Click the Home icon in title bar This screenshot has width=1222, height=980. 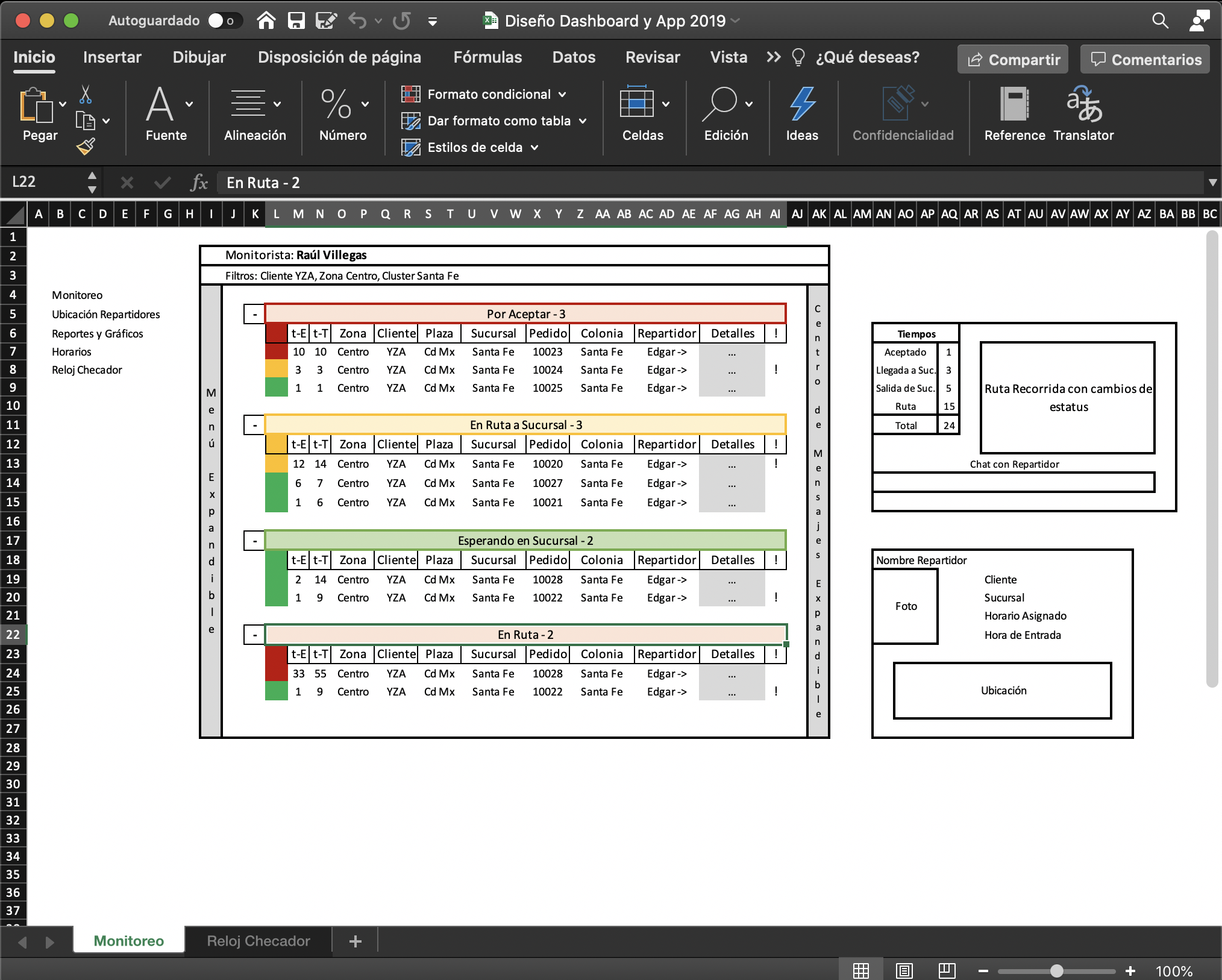click(x=266, y=21)
